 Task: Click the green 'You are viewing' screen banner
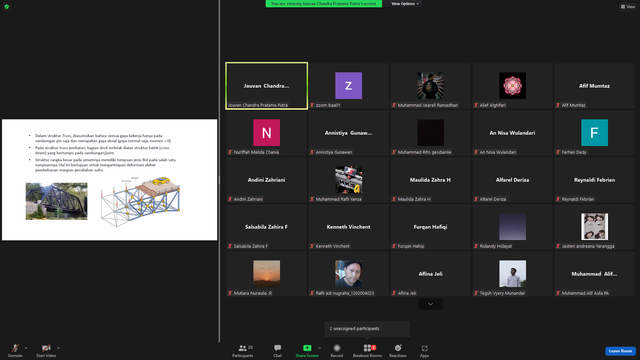coord(324,4)
